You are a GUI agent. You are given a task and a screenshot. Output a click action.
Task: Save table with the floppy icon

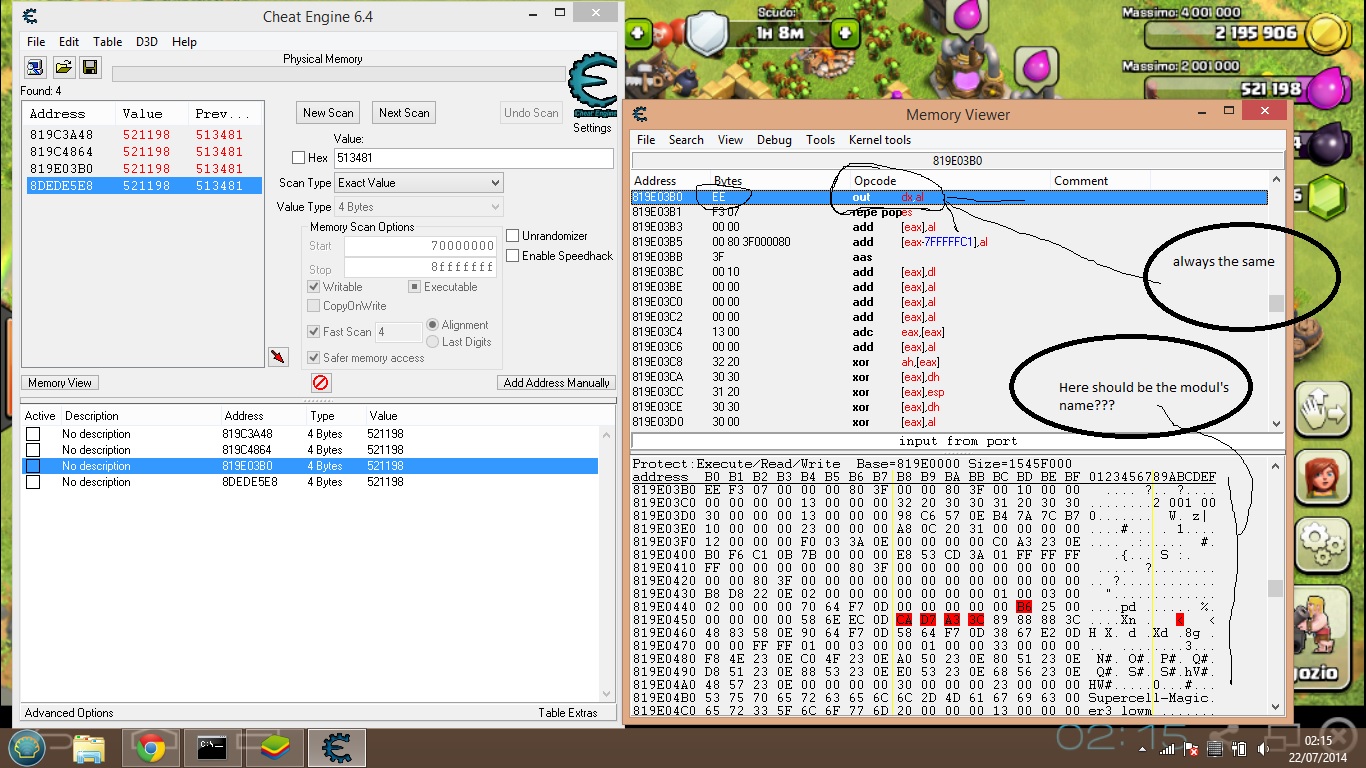(90, 67)
